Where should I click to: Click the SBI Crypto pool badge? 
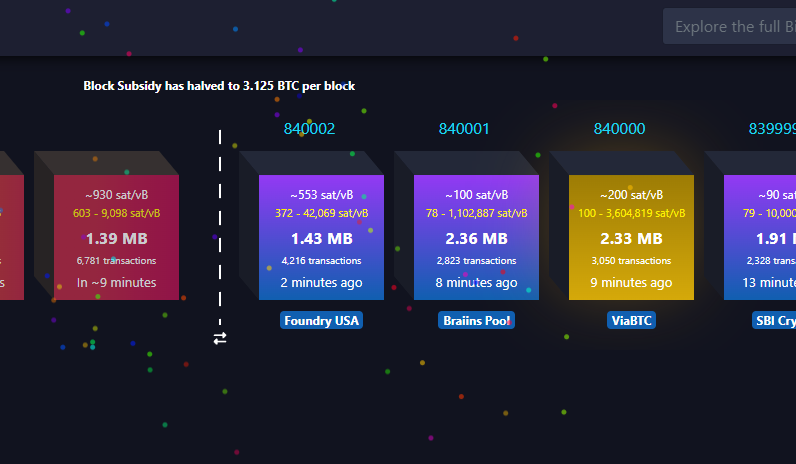click(x=774, y=320)
